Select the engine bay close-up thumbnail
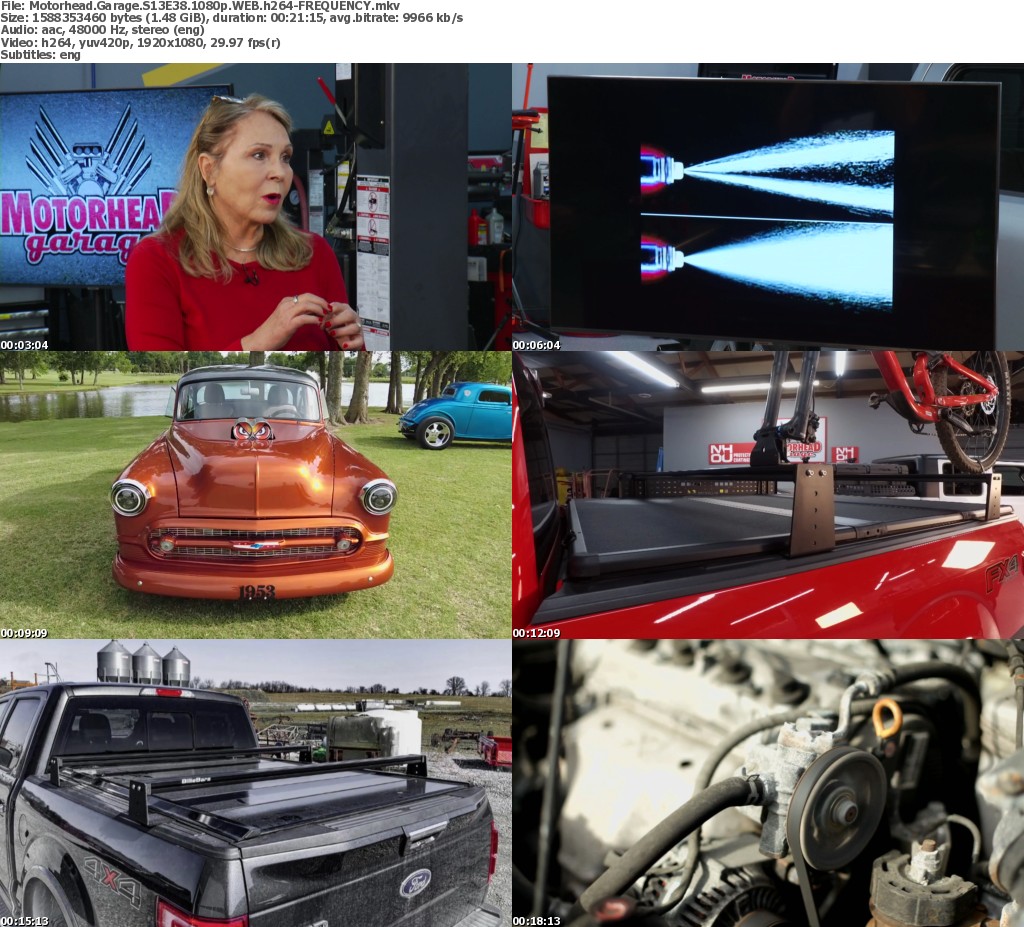The image size is (1024, 927). [767, 782]
